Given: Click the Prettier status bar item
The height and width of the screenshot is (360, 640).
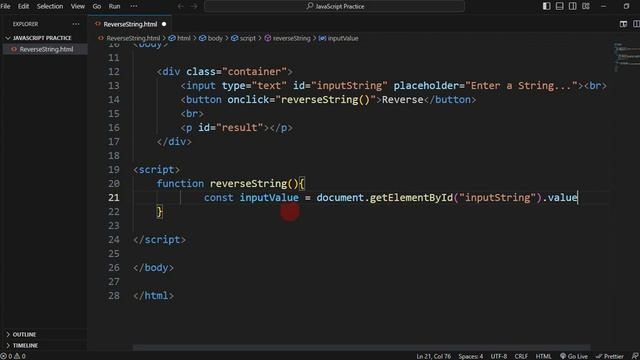Looking at the screenshot, I should (610, 356).
